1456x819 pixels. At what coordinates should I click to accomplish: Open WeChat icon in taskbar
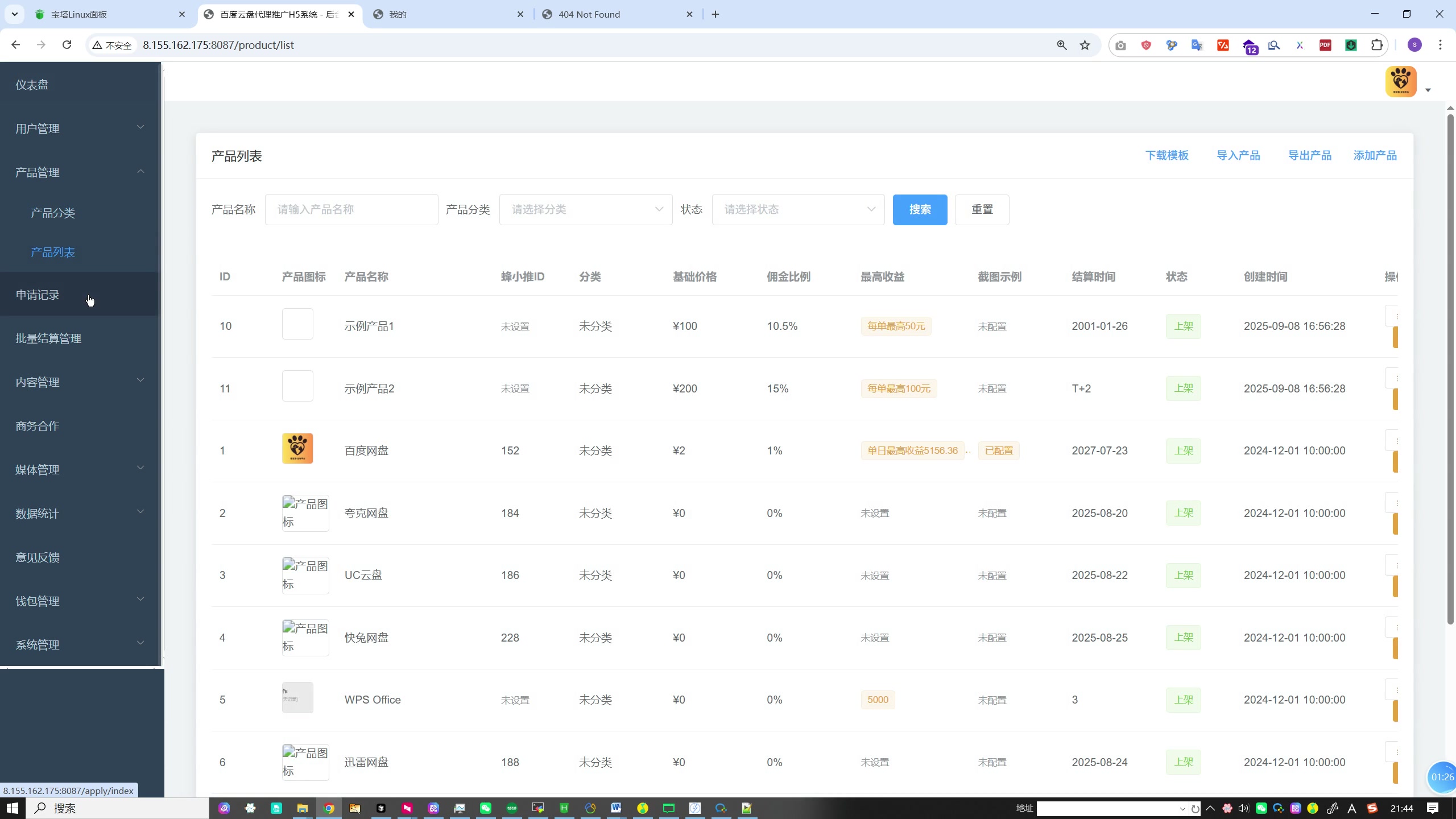(x=486, y=808)
